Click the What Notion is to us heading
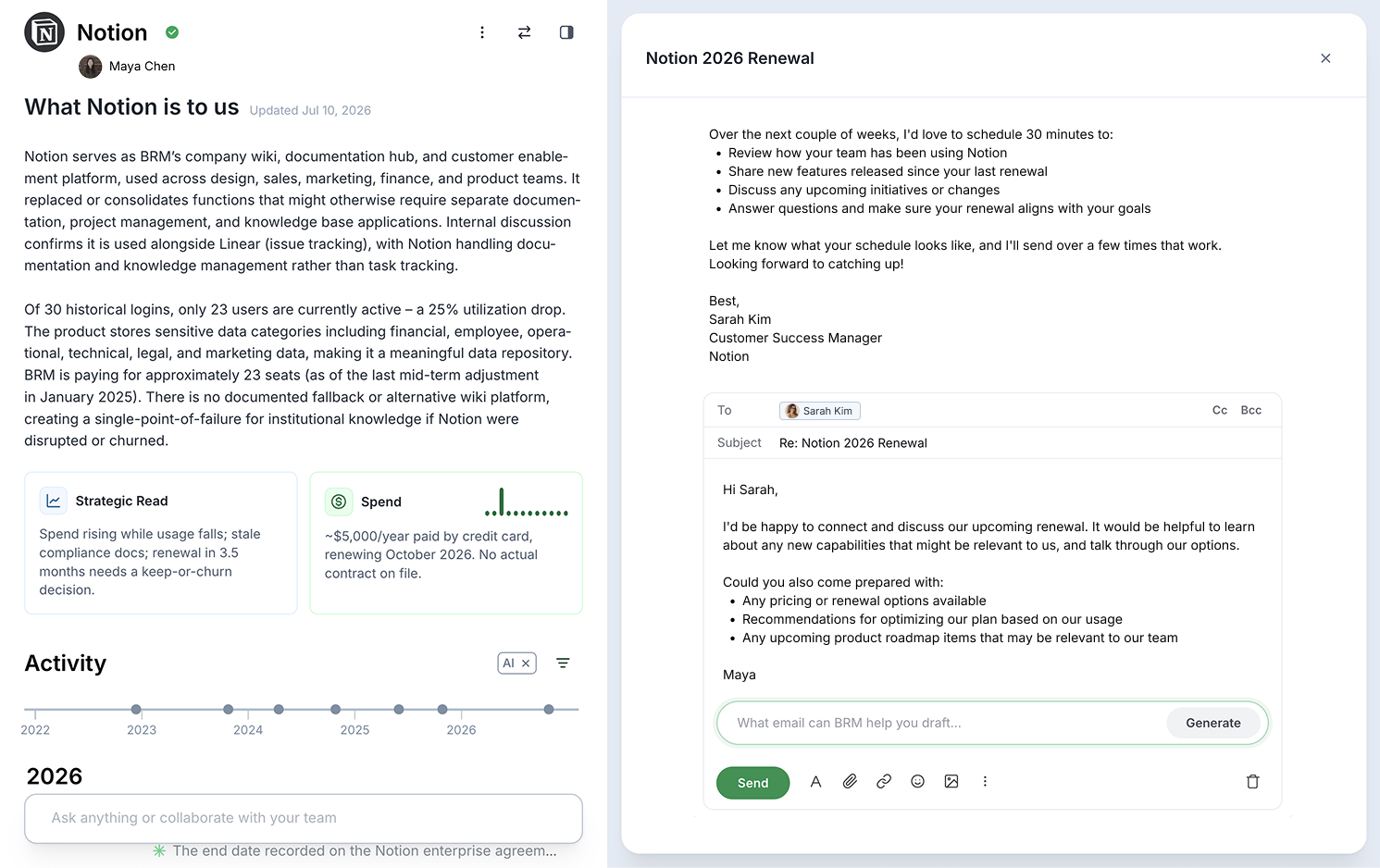The height and width of the screenshot is (868, 1380). point(131,107)
